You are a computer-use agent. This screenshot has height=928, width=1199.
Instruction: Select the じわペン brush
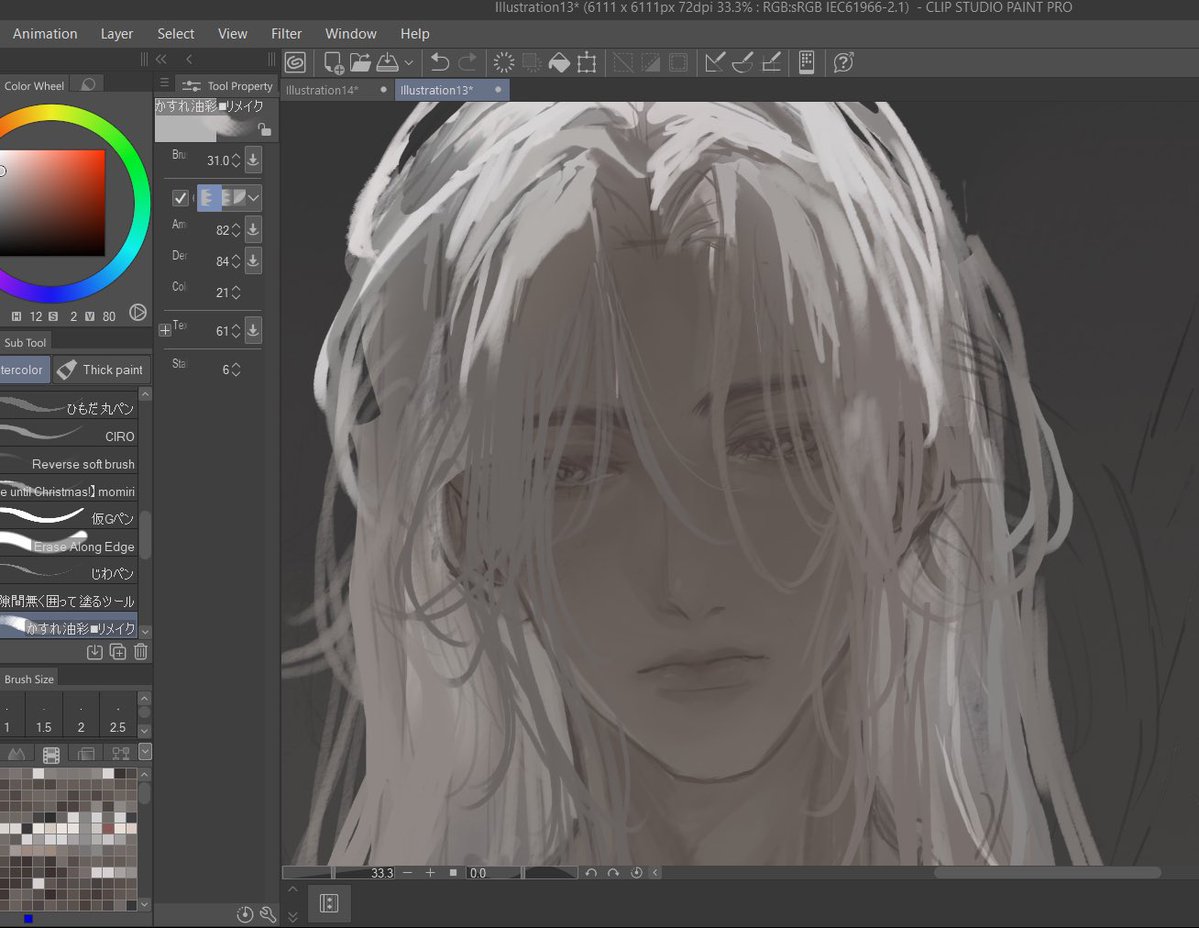pos(69,573)
